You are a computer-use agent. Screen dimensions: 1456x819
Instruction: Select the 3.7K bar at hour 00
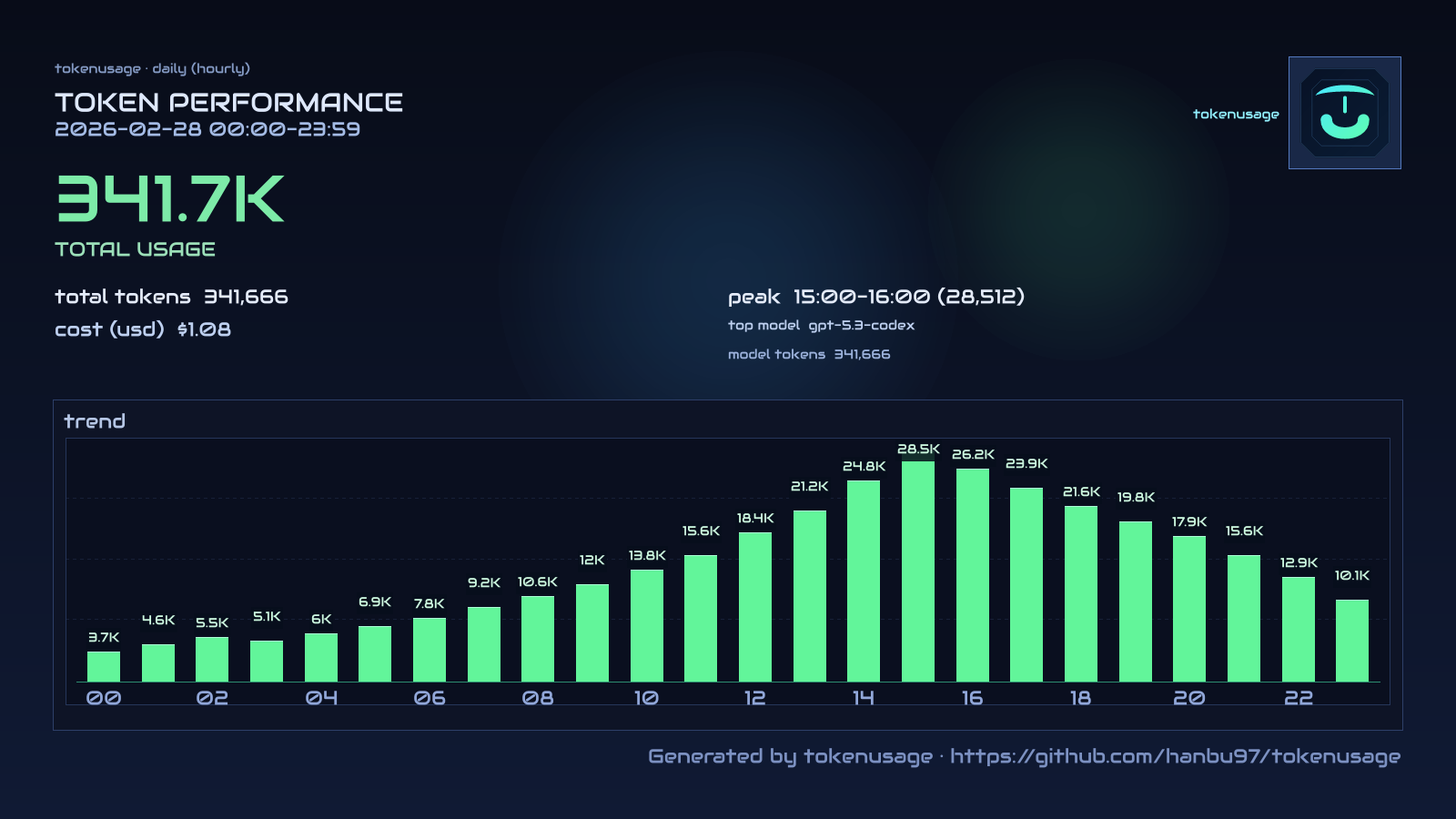coord(103,664)
